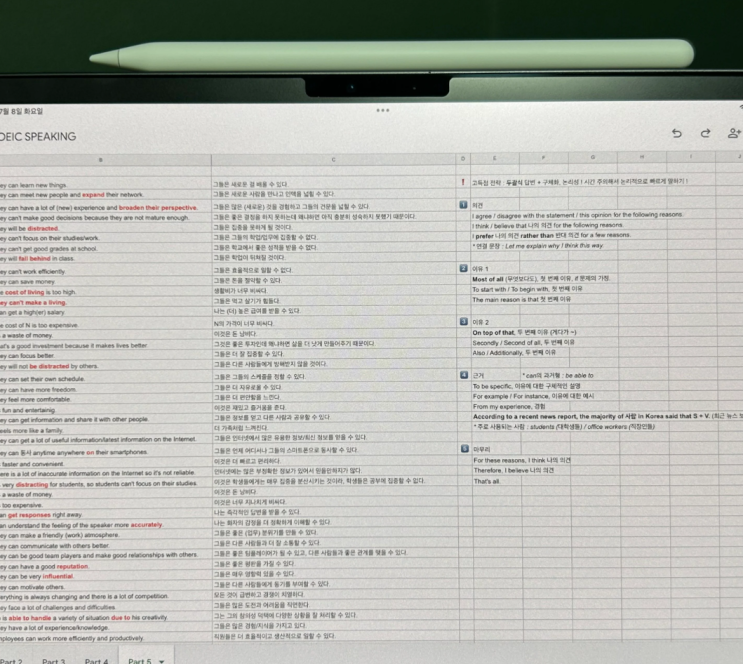Select the cell 'work more efficiently and productively'
The width and height of the screenshot is (743, 664).
coord(106,638)
